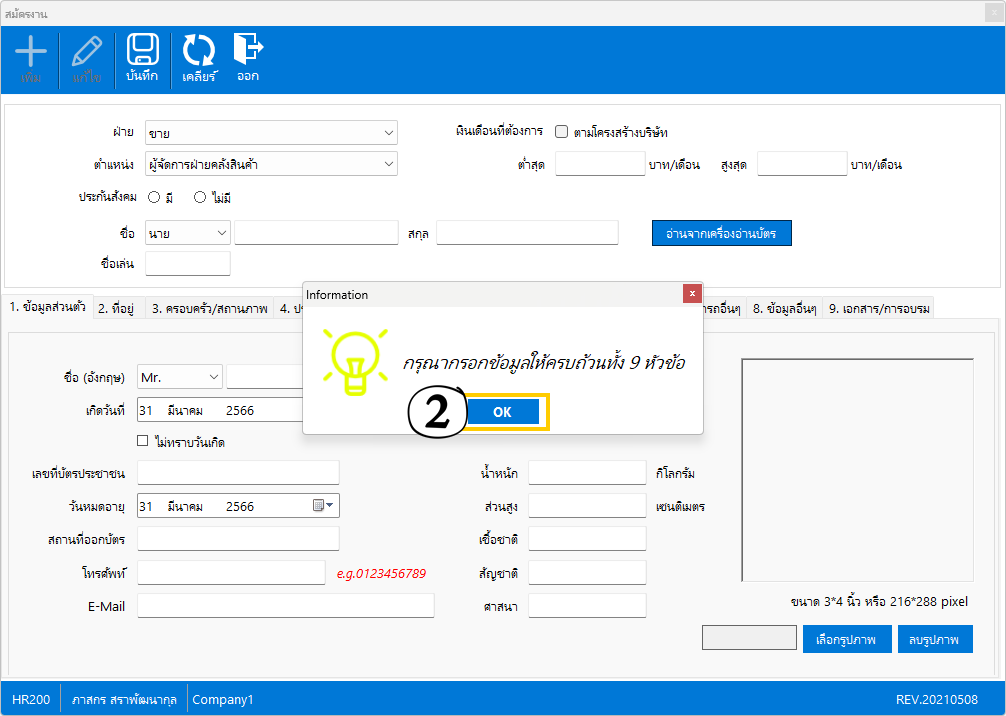Click OK in the Information dialog
The height and width of the screenshot is (716, 1006).
click(502, 412)
